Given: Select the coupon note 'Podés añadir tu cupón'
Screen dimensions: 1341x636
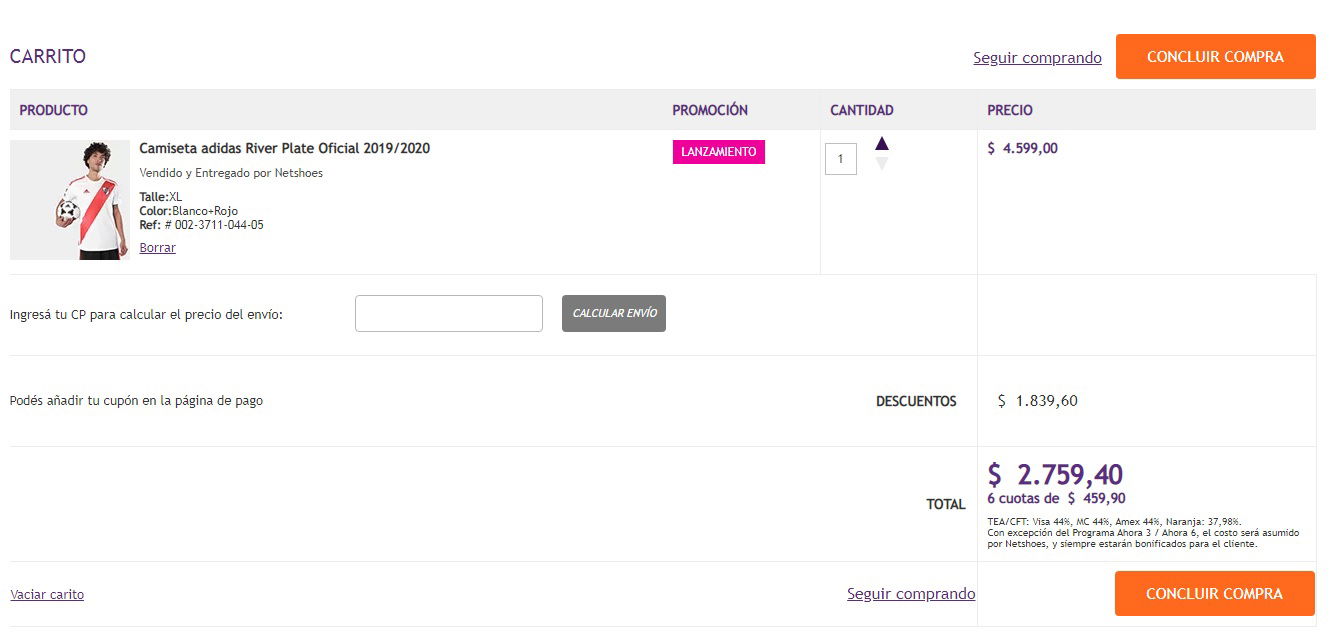Looking at the screenshot, I should (x=136, y=401).
